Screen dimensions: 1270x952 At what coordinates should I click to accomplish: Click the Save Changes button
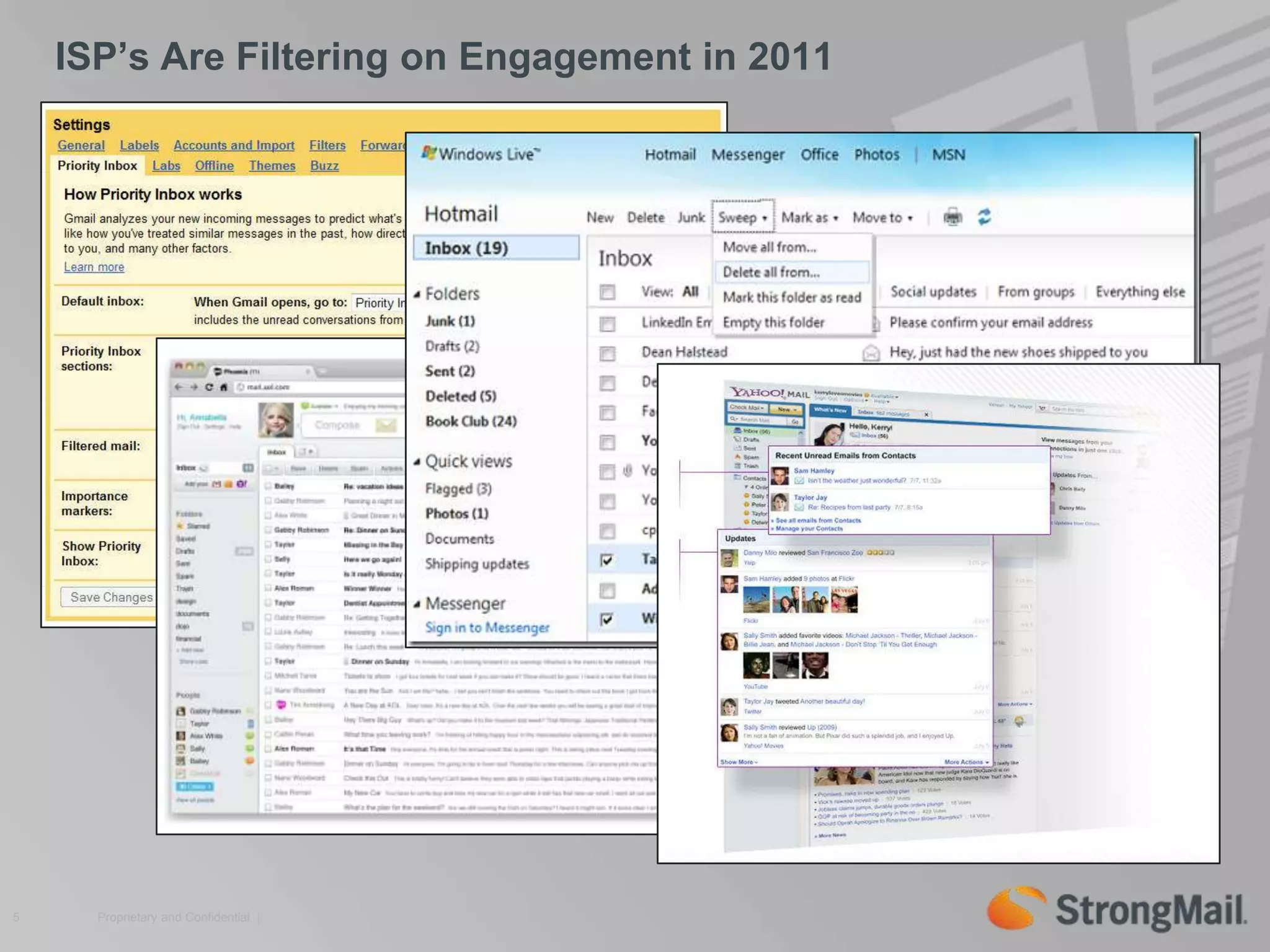[109, 597]
